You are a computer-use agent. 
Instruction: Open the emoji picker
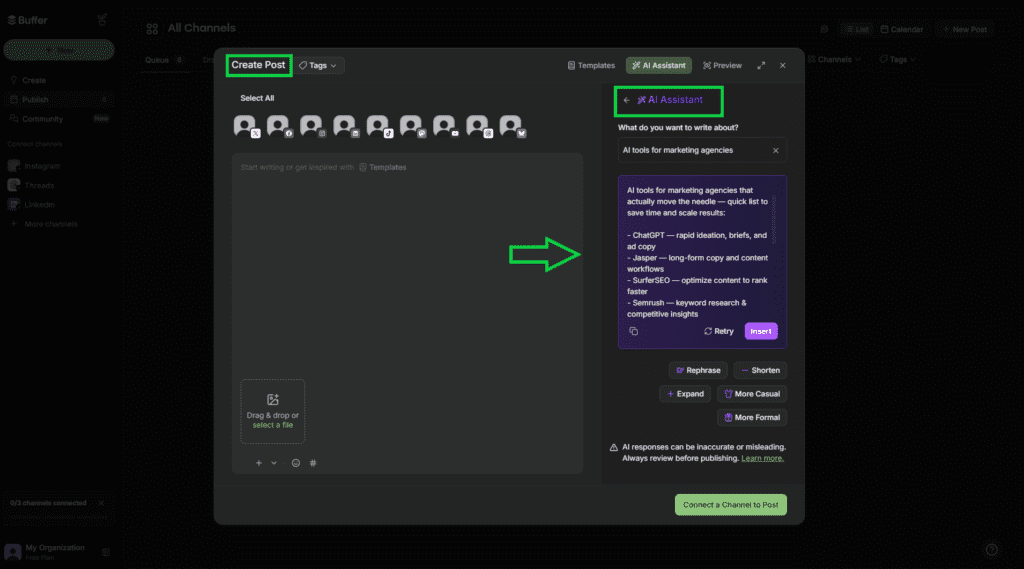click(x=296, y=463)
